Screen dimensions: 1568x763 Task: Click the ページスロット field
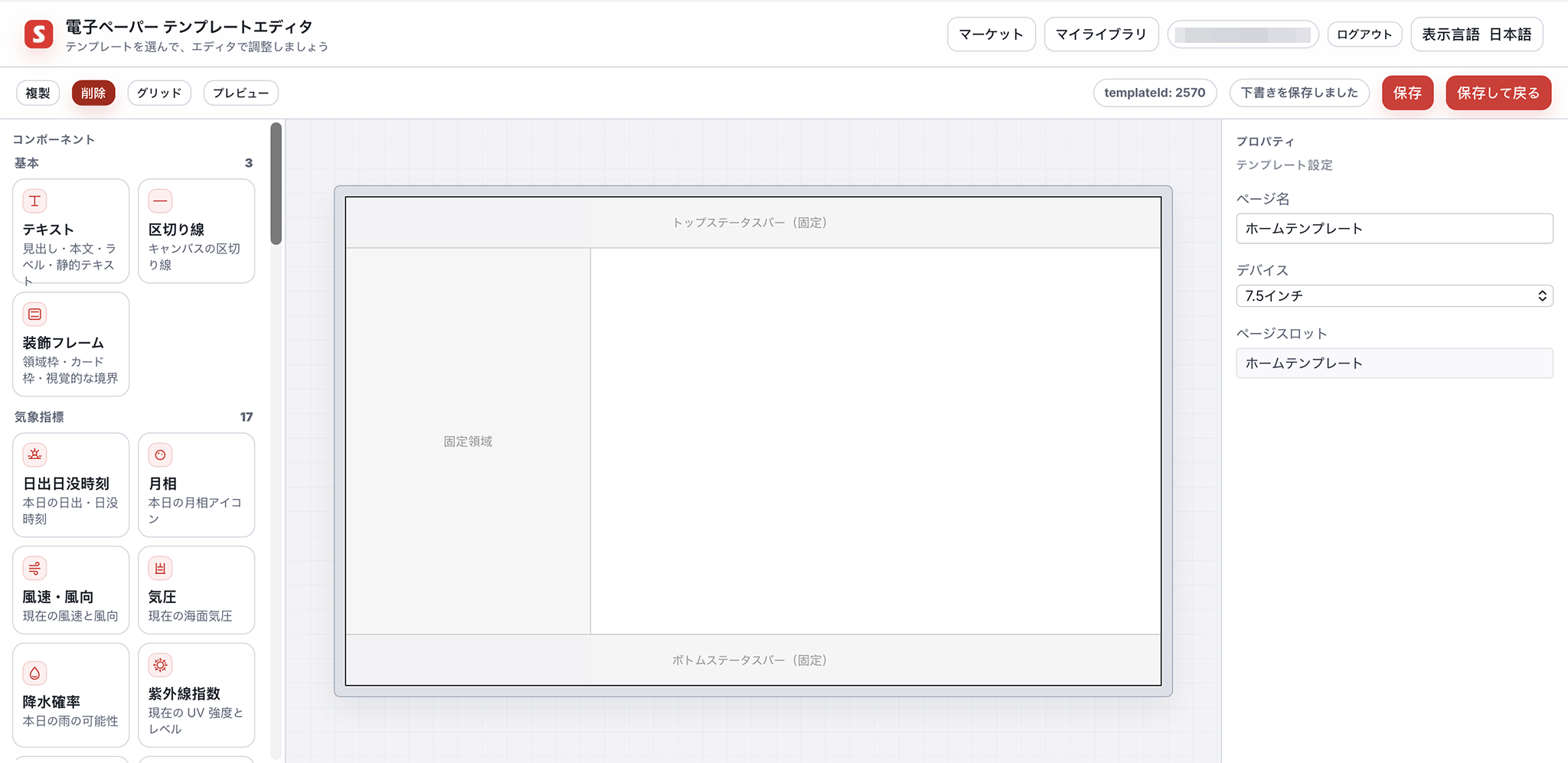tap(1394, 364)
